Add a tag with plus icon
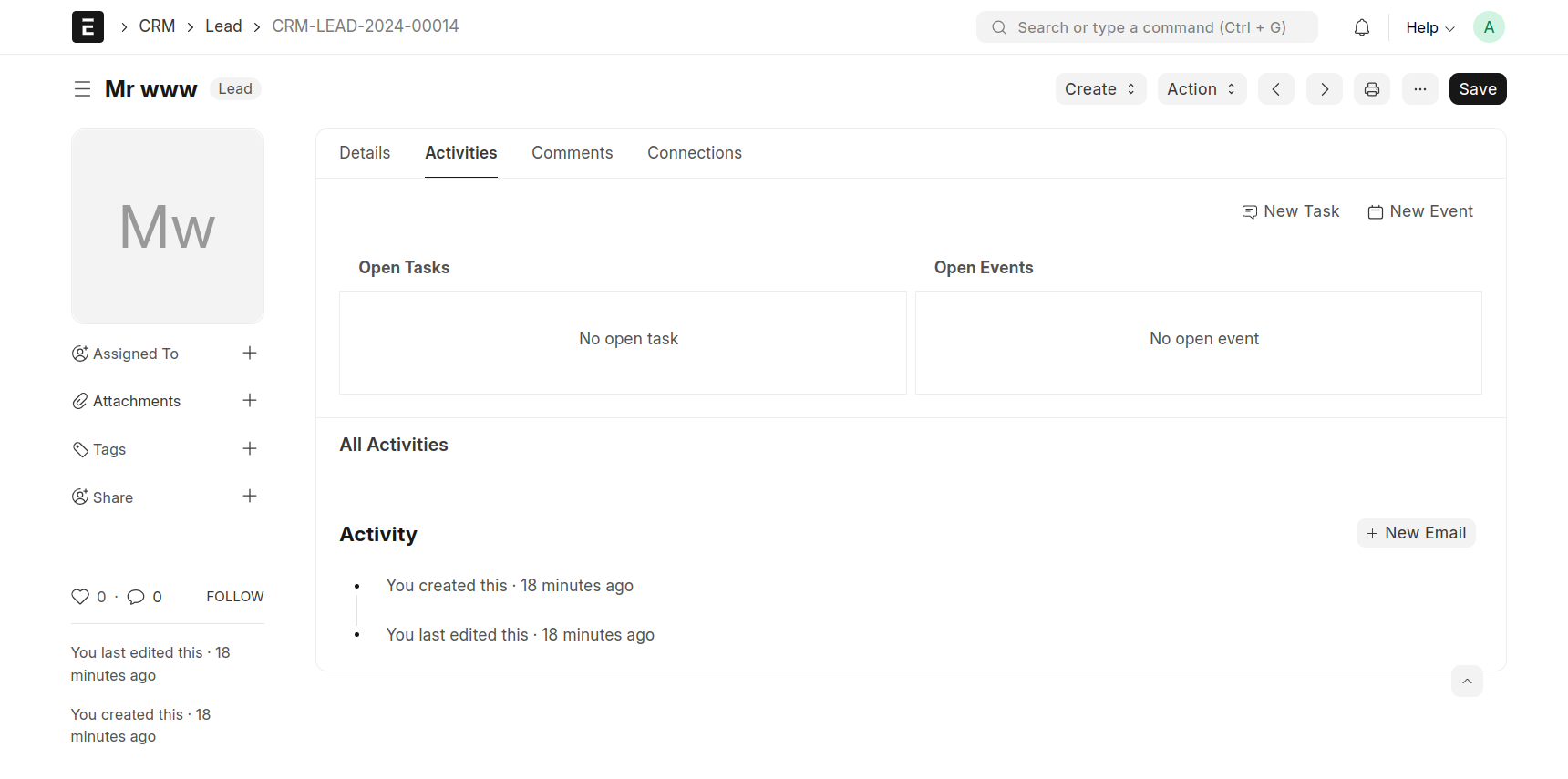Viewport: 1568px width, 779px height. click(250, 449)
